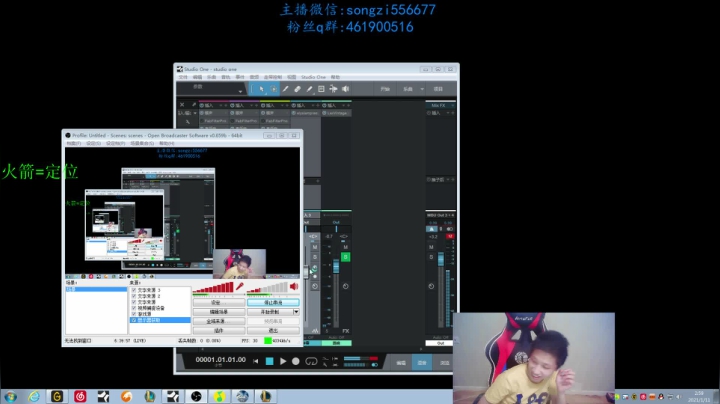
Task: Open the third channel's insert dropdown arrow
Action: click(282, 105)
